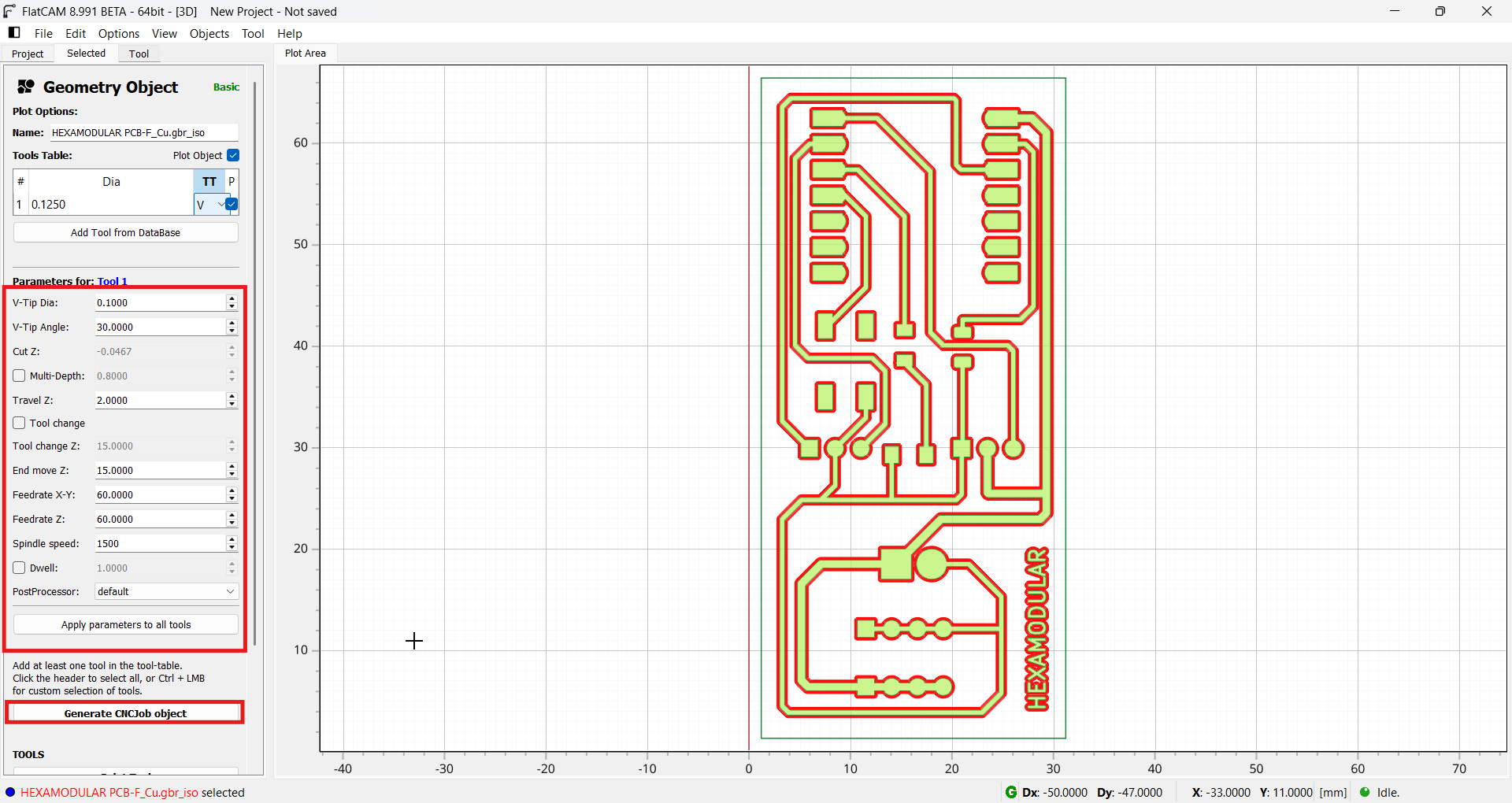Switch to the Tool tab in the side panel
This screenshot has height=803, width=1512.
pos(139,54)
